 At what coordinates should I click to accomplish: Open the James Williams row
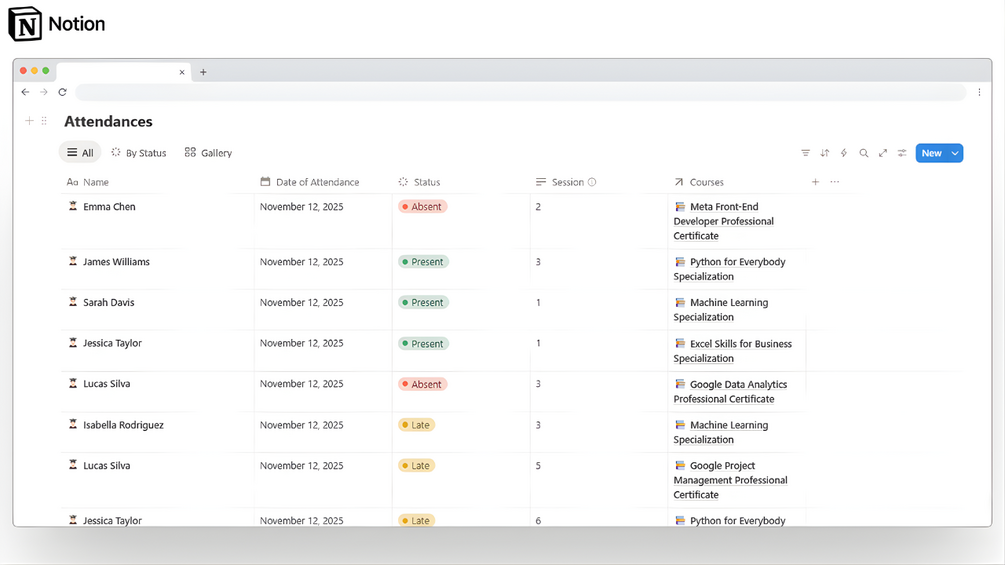117,262
